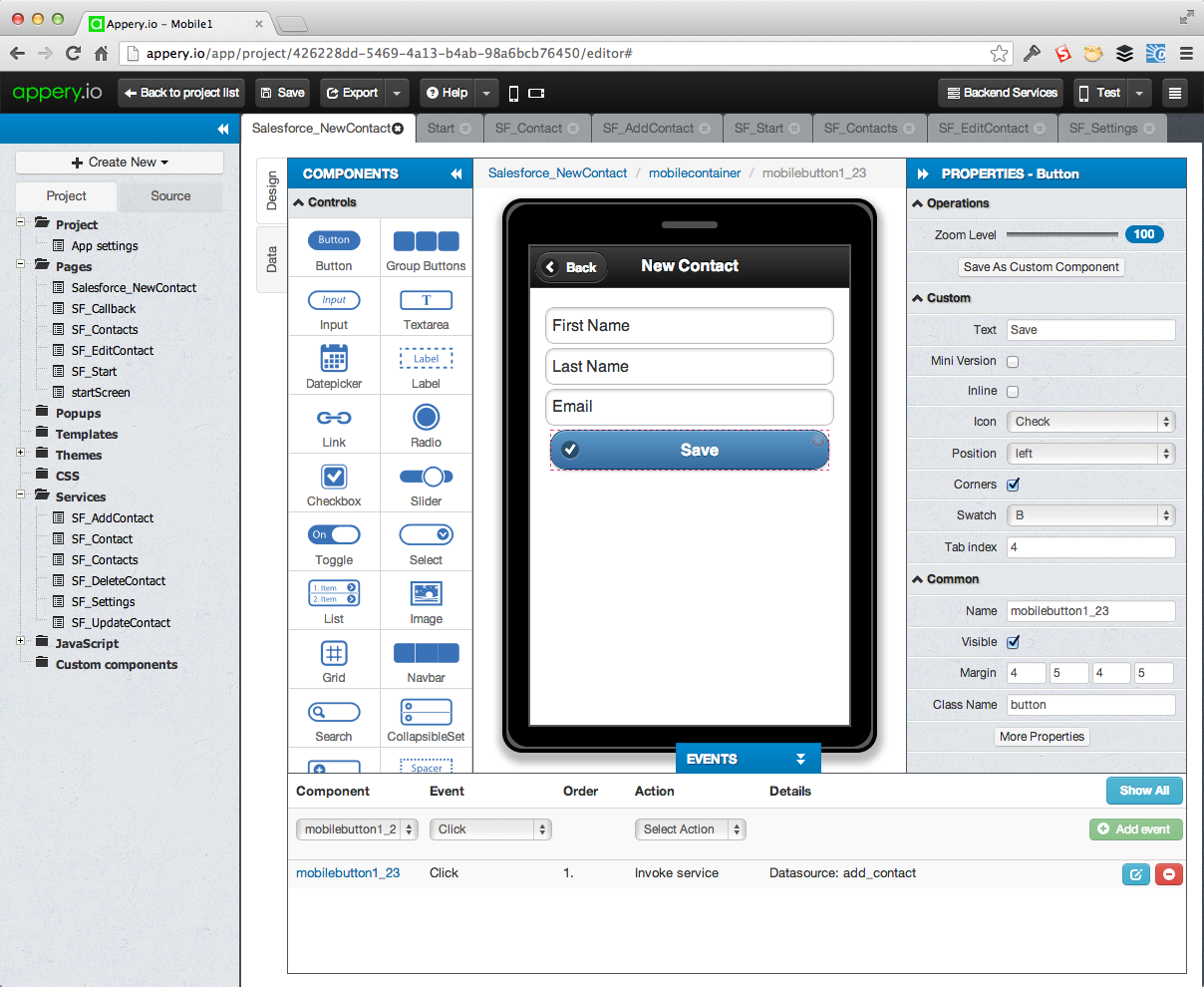Collapse the Components panel
The width and height of the screenshot is (1204, 987).
pyautogui.click(x=456, y=173)
